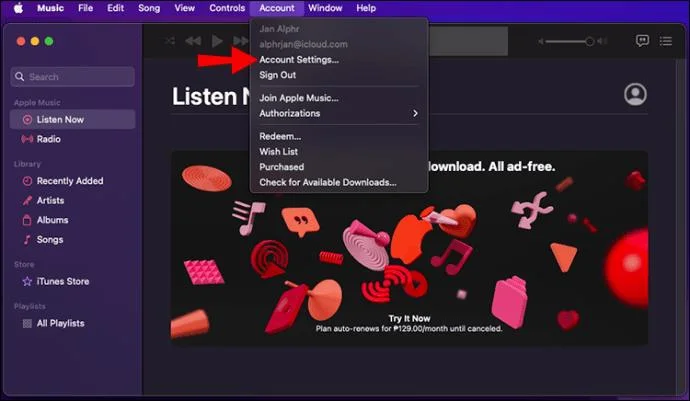690x401 pixels.
Task: Open Radio in sidebar
Action: 72,139
